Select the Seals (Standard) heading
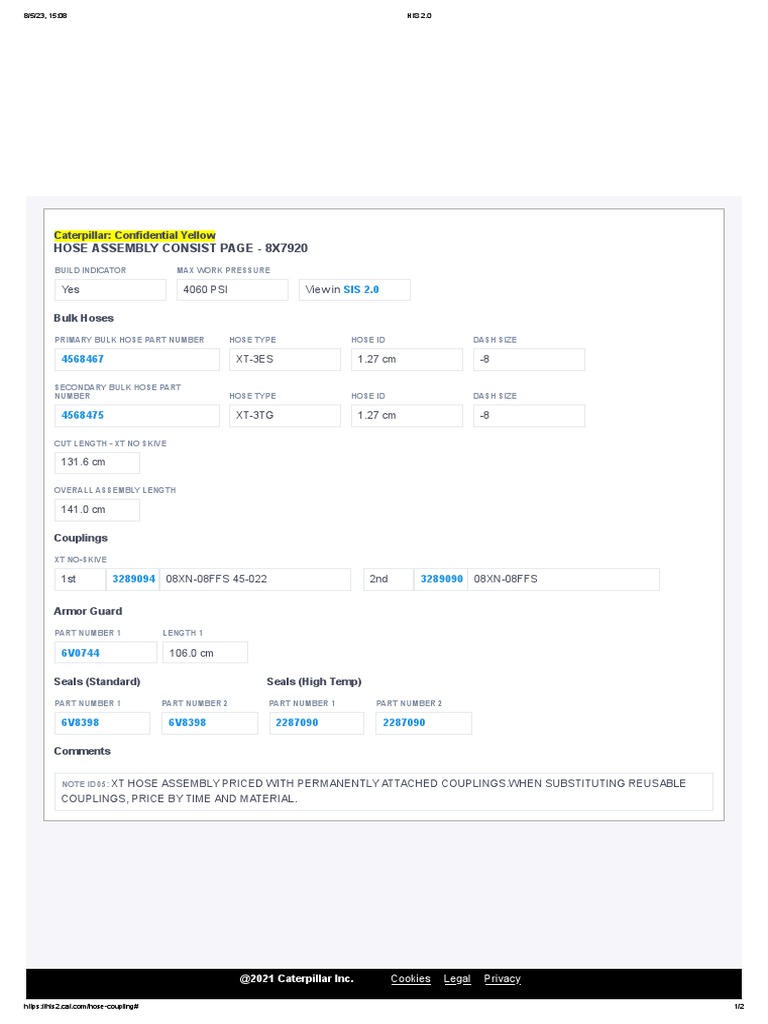Image resolution: width=768 pixels, height=1024 pixels. [x=97, y=682]
